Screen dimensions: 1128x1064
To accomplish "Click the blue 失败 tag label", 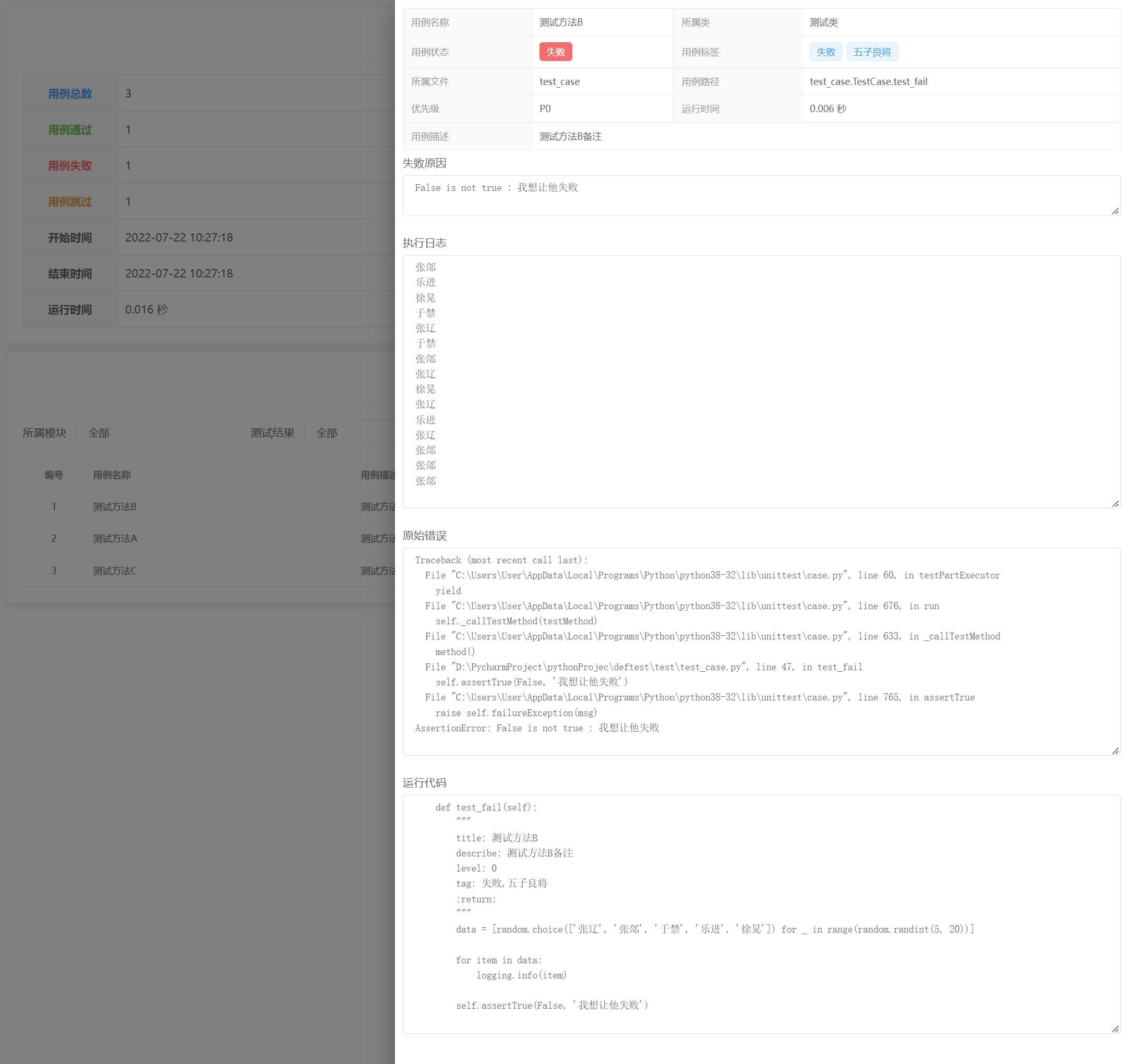I will [825, 52].
